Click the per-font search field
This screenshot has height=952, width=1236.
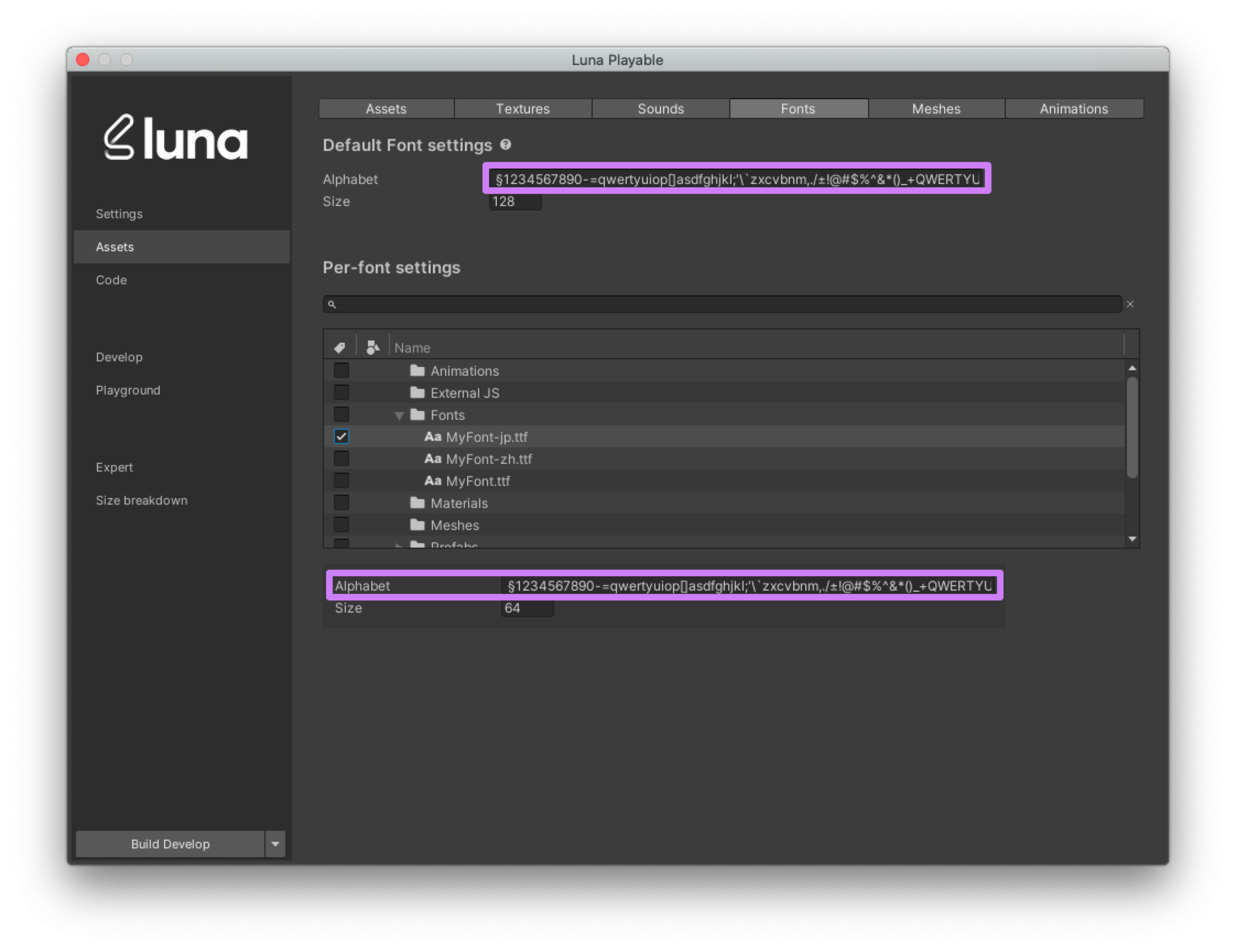tap(722, 305)
